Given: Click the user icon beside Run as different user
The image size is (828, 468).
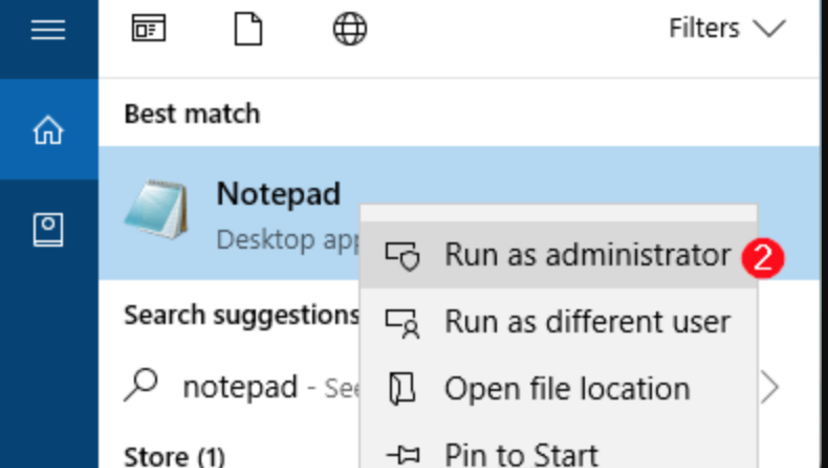Looking at the screenshot, I should click(402, 323).
